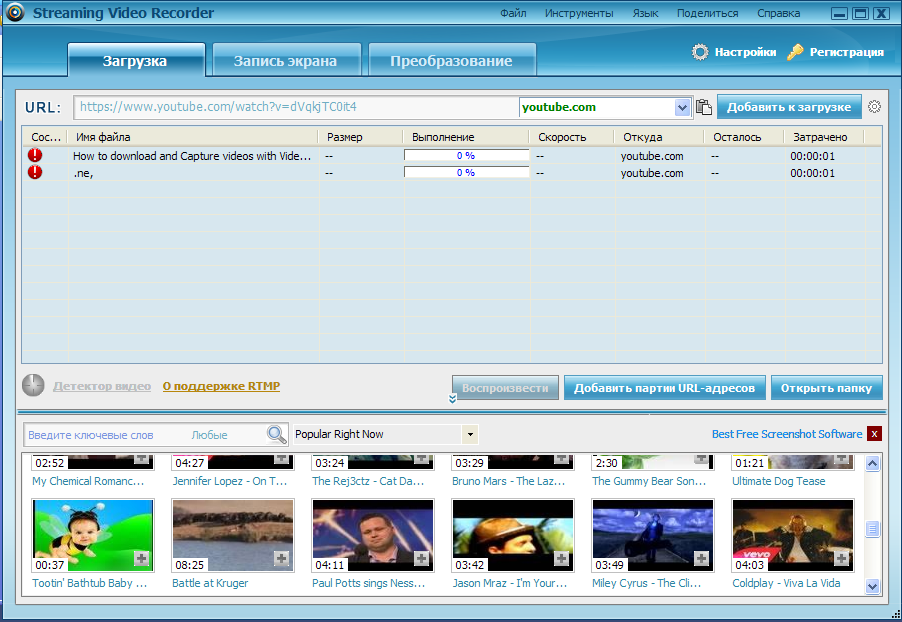Click the video detector clock icon

[x=34, y=386]
